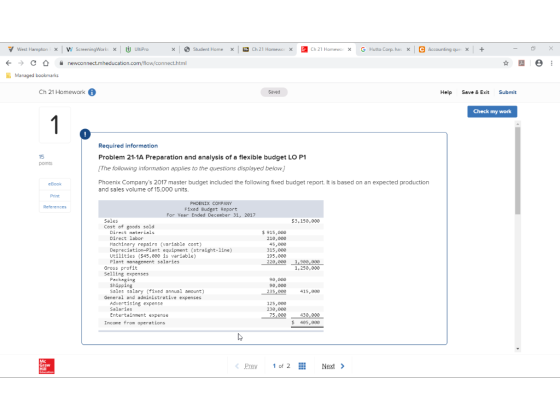Open a new browser tab
Image resolution: width=560 pixels, height=420 pixels.
tap(481, 49)
